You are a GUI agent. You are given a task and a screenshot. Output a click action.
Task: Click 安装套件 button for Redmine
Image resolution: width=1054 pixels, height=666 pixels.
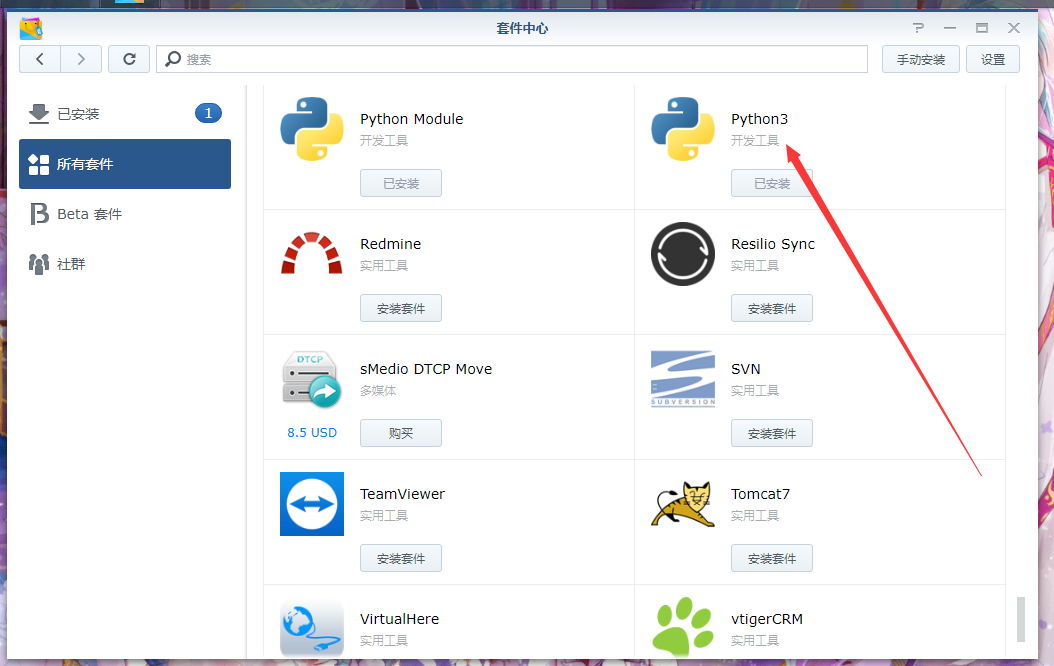(400, 308)
